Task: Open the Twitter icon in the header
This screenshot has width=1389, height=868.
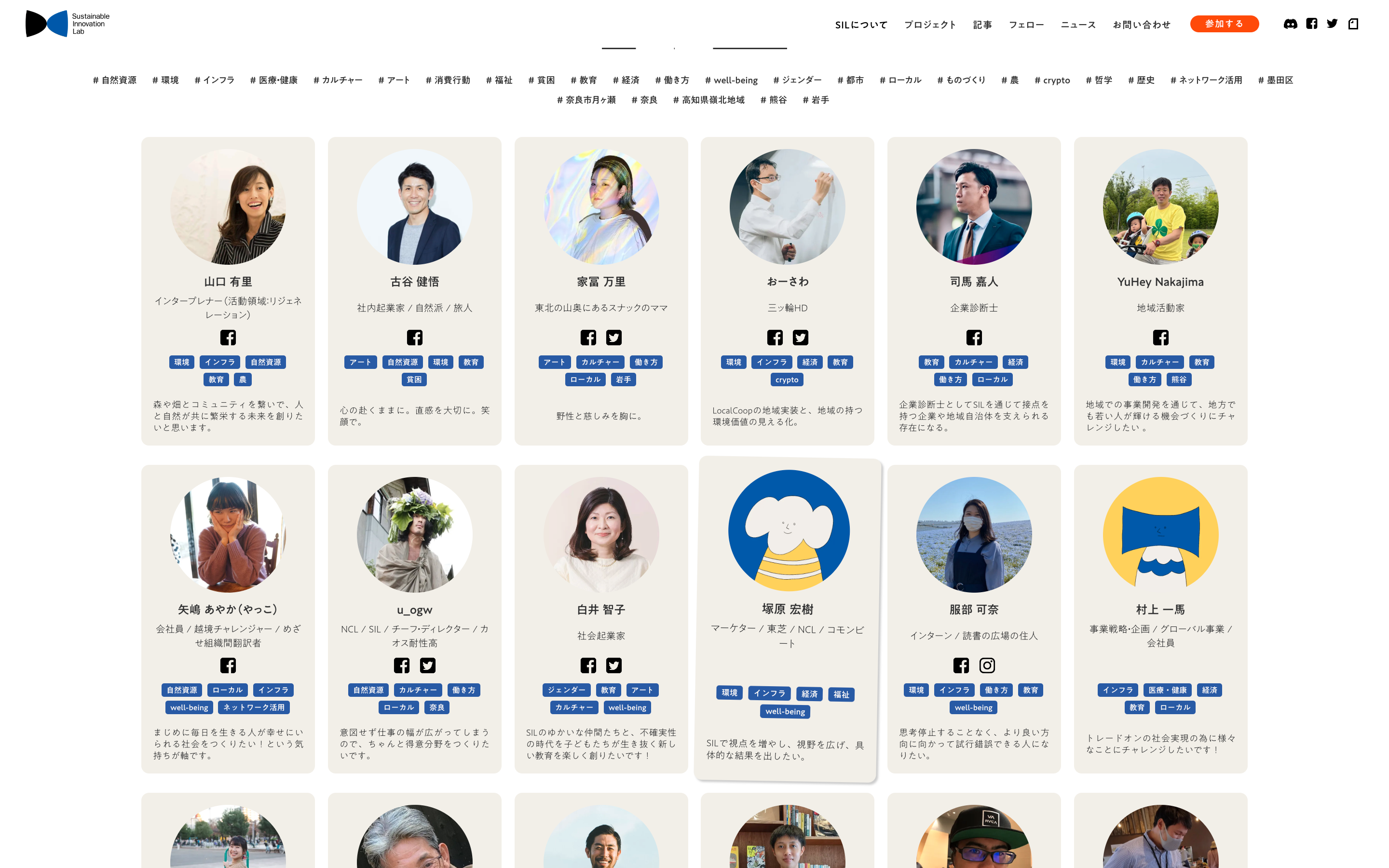Action: point(1332,24)
